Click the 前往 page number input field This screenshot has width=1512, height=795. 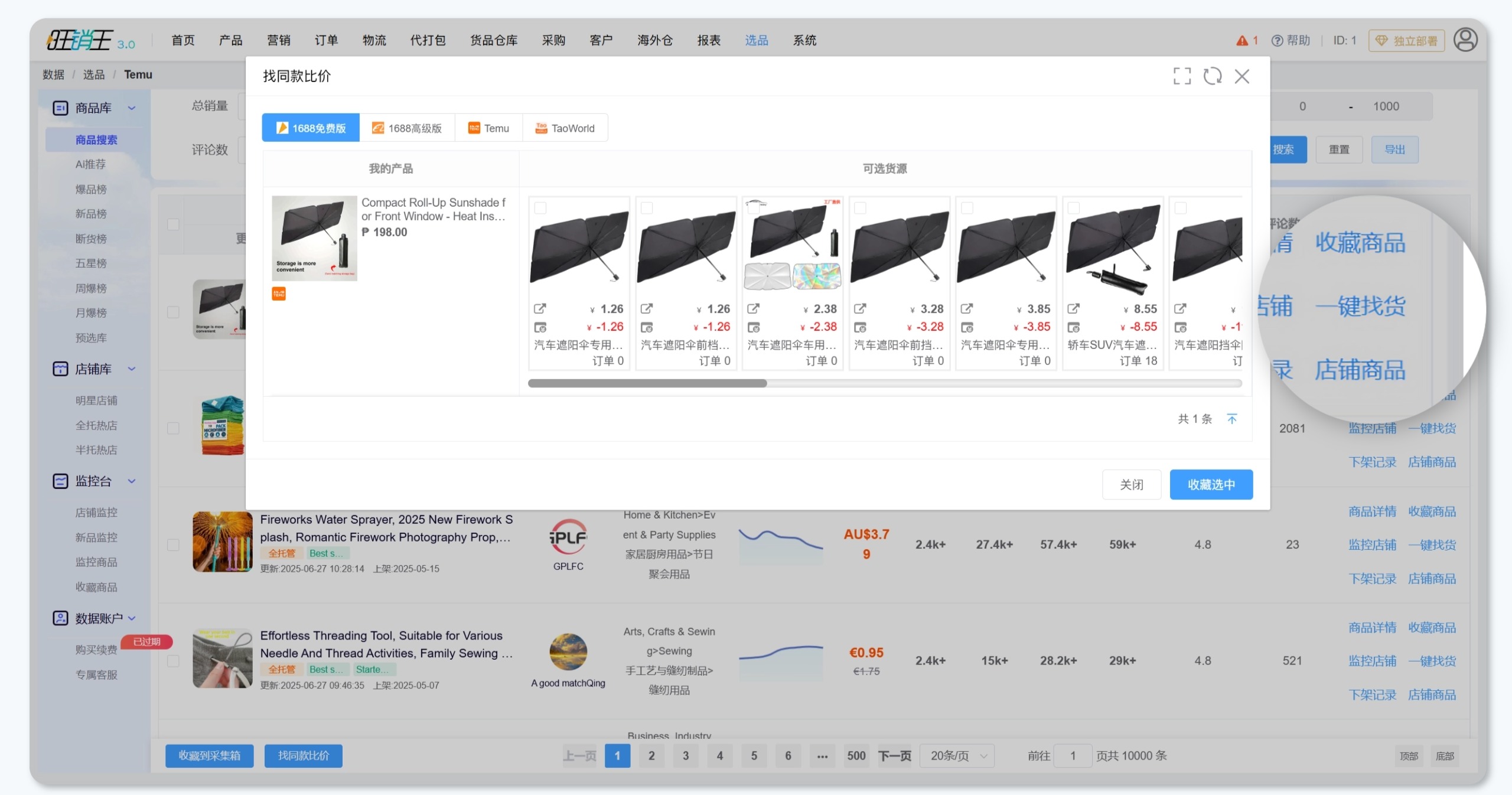(1073, 756)
